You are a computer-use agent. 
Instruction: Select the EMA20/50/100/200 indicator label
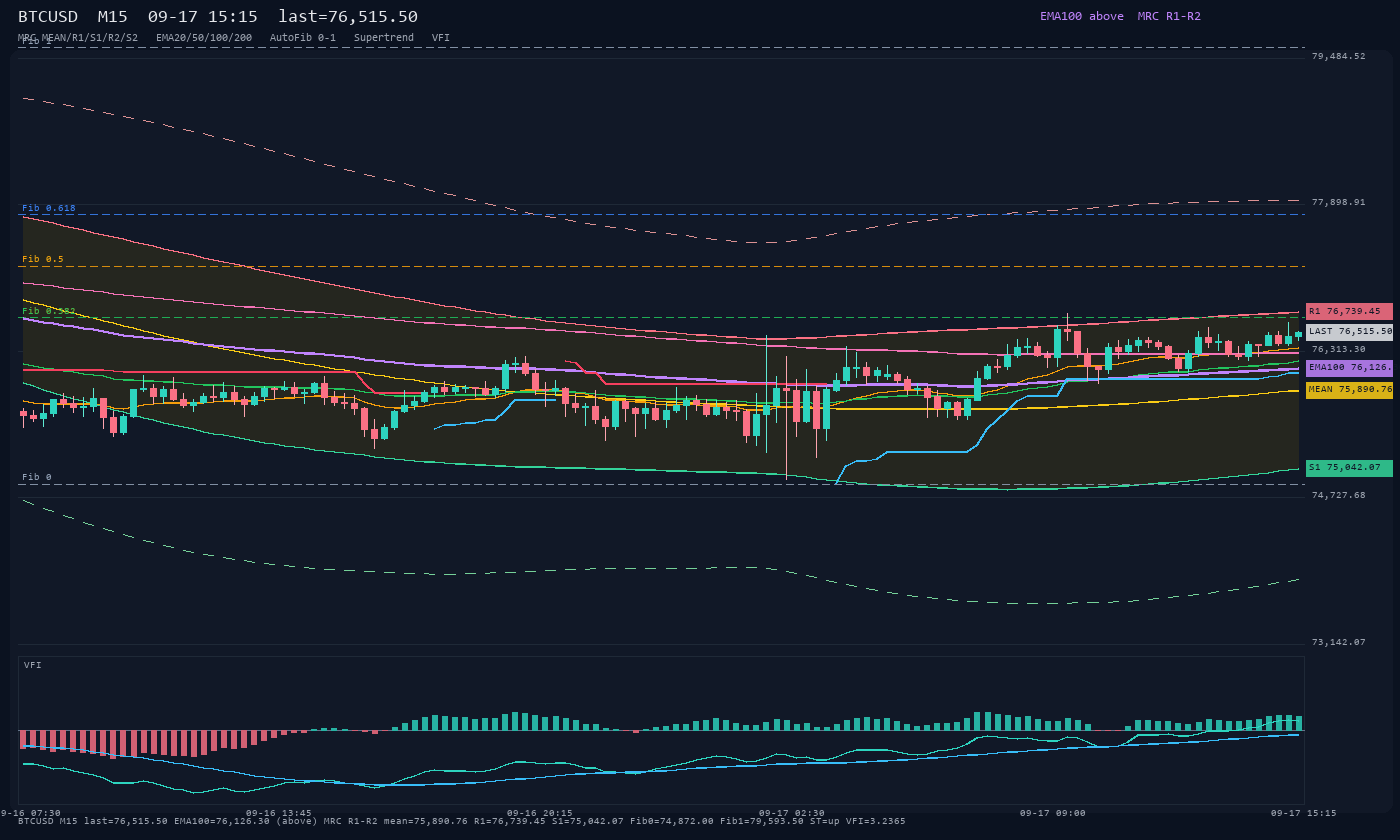[204, 38]
